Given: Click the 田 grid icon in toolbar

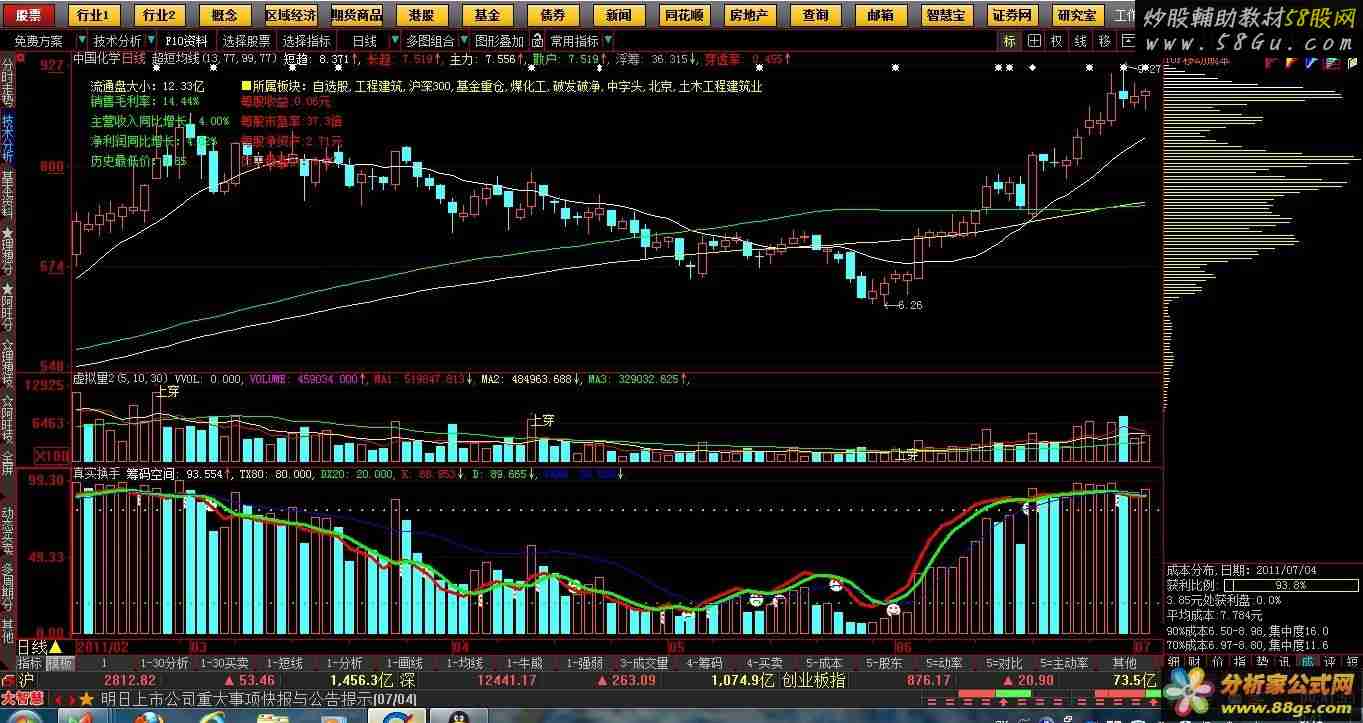Looking at the screenshot, I should tap(1033, 41).
